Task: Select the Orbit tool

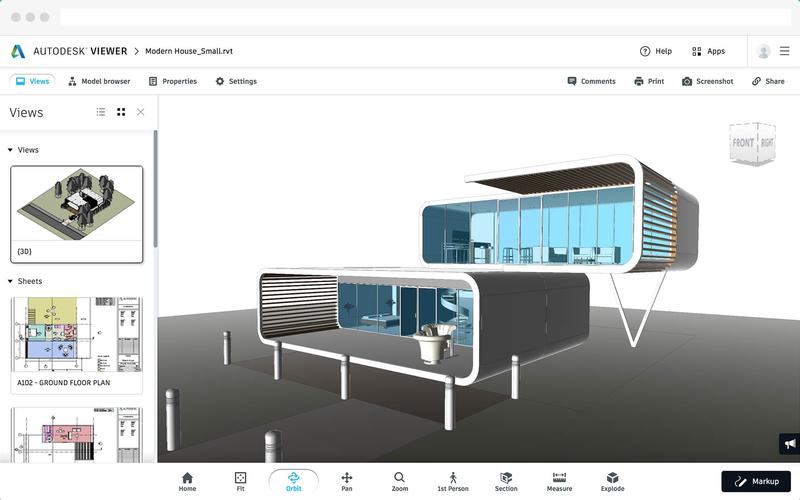Action: pyautogui.click(x=293, y=481)
